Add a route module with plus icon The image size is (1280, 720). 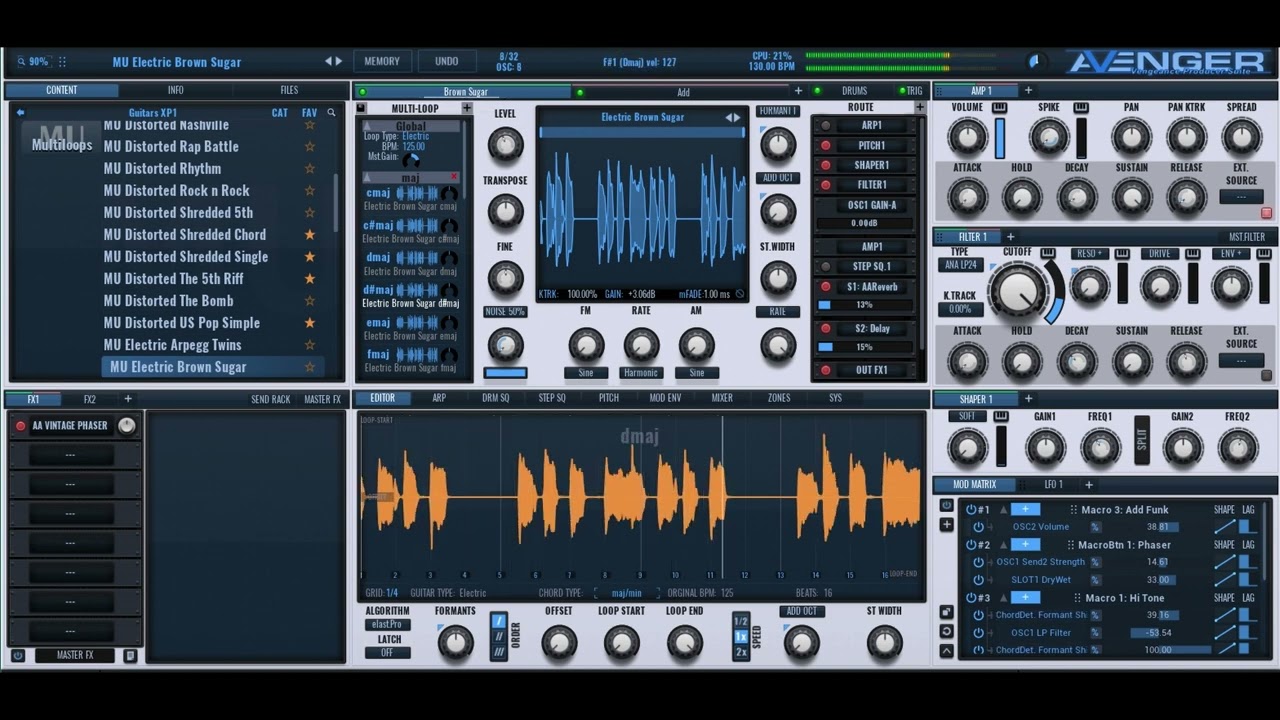(918, 107)
